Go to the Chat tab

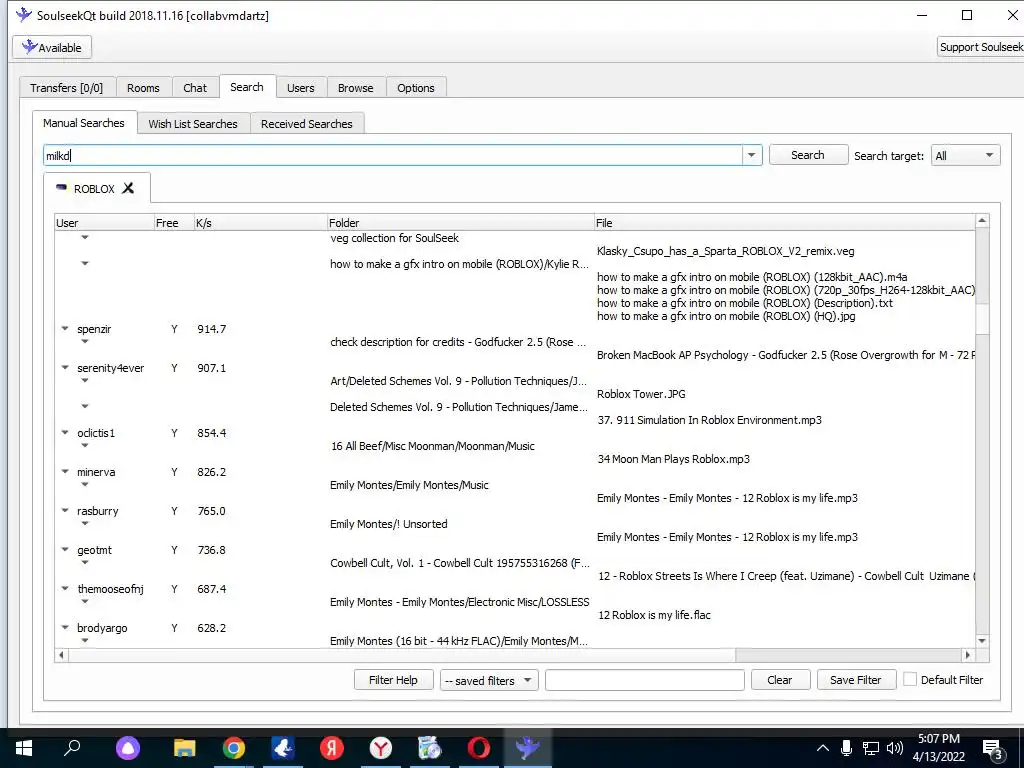195,88
